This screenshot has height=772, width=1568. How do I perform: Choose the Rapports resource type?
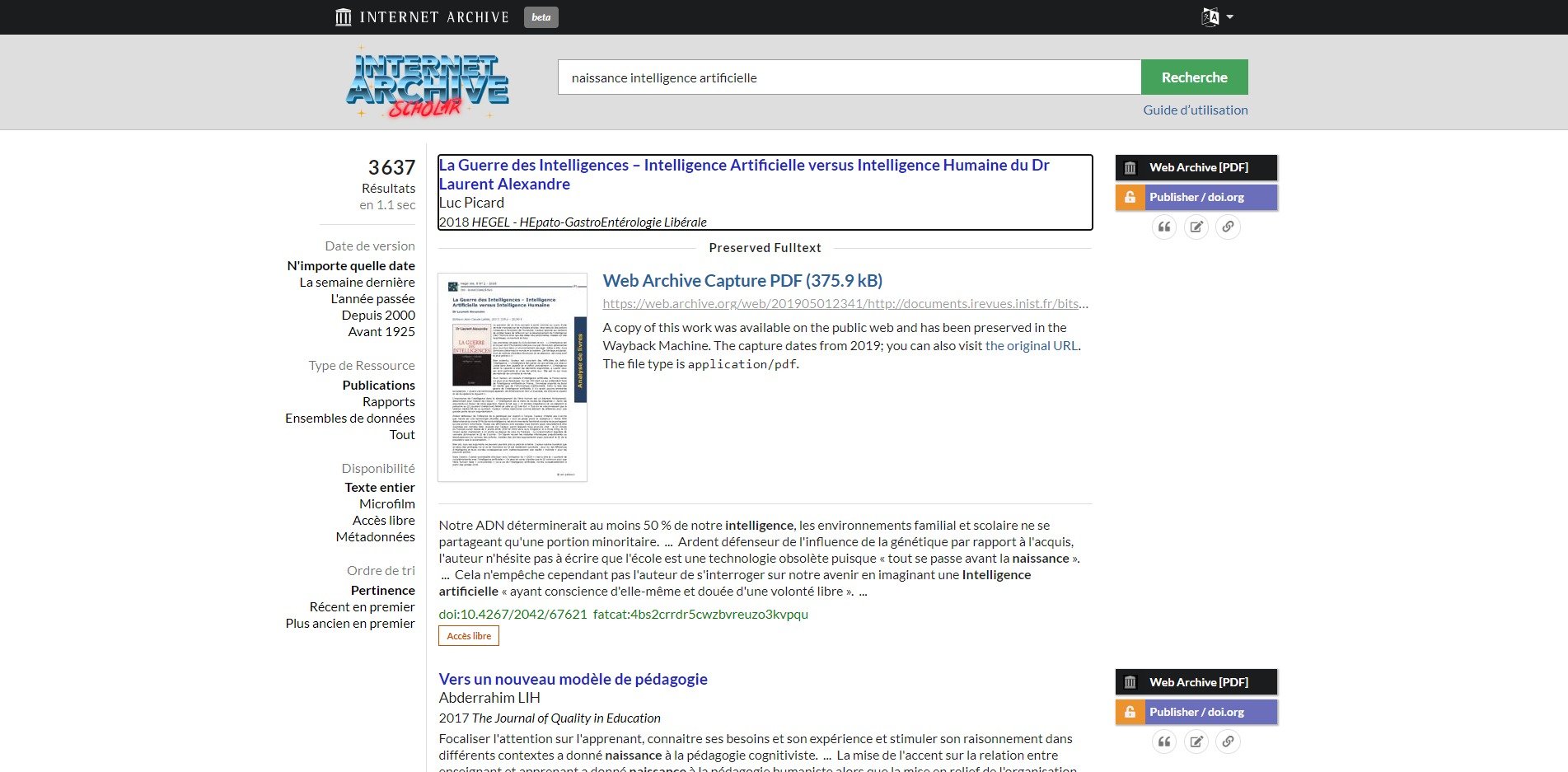388,401
